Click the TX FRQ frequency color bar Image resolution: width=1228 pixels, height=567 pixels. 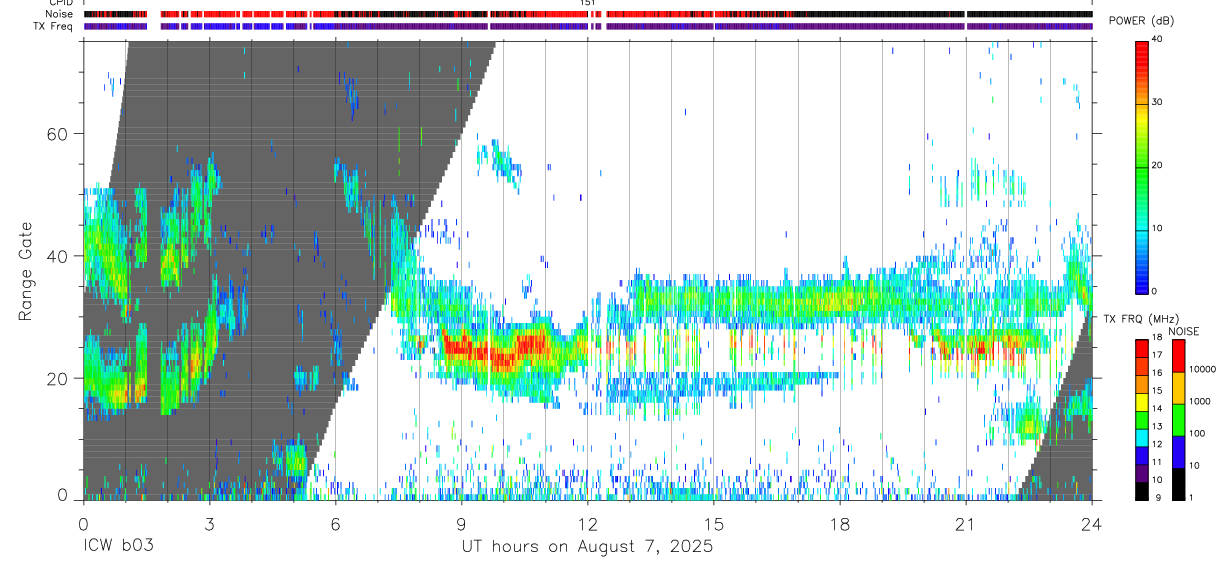tap(1141, 419)
